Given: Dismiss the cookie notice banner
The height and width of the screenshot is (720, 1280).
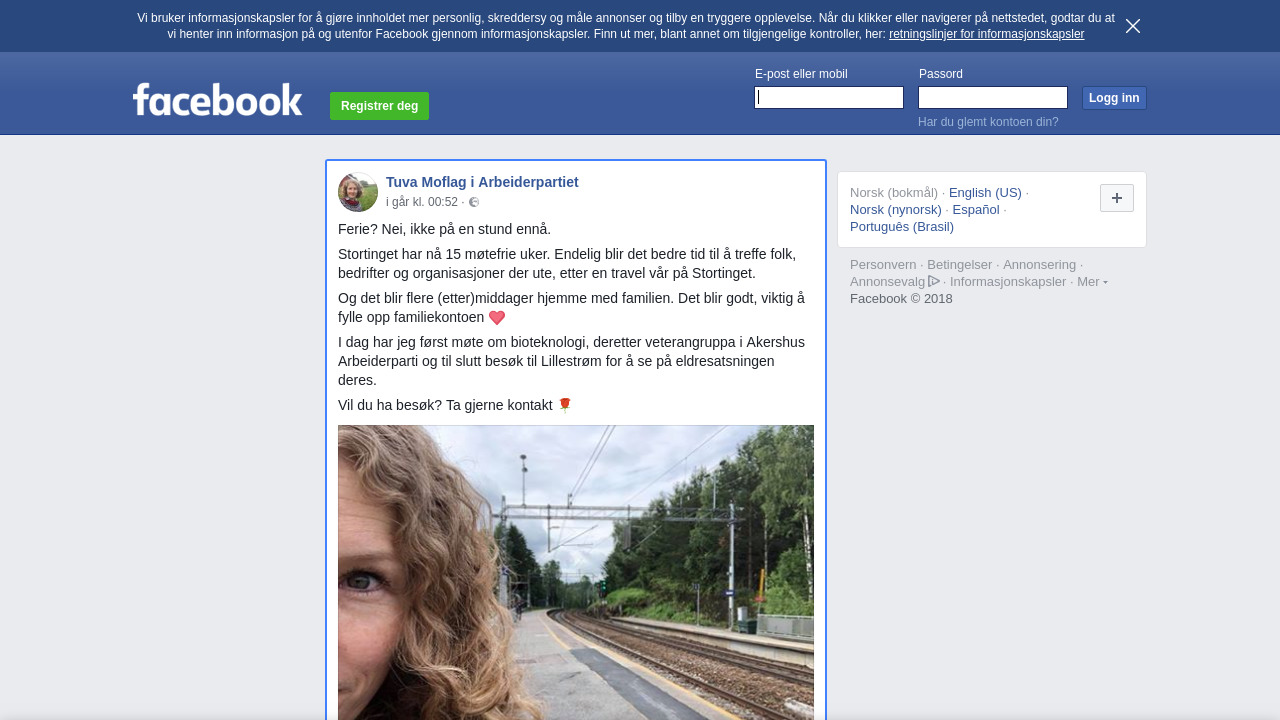Looking at the screenshot, I should point(1133,26).
